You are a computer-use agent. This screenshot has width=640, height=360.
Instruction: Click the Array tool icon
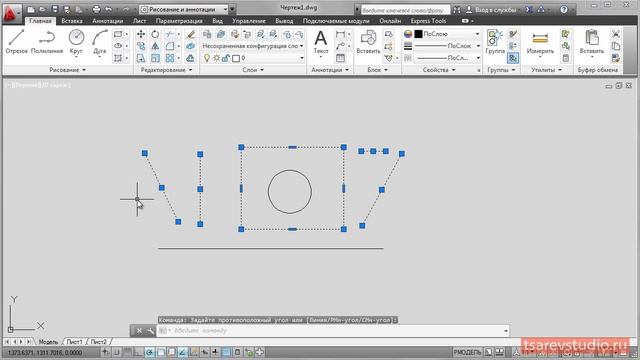(x=170, y=58)
